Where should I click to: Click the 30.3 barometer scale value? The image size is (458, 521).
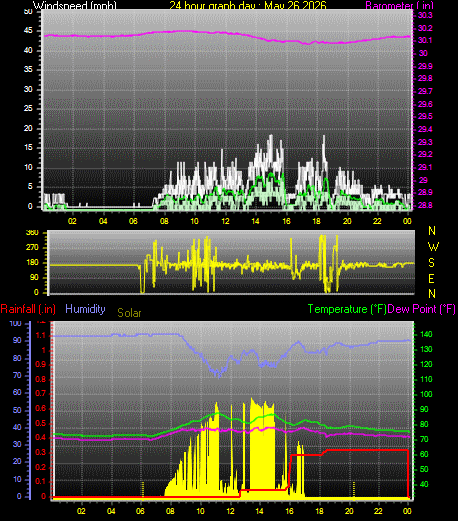pyautogui.click(x=425, y=15)
